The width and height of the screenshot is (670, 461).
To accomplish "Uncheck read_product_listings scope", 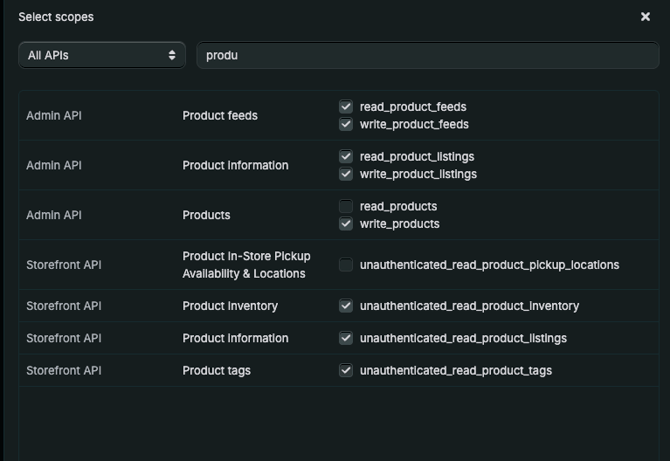I will (x=346, y=156).
